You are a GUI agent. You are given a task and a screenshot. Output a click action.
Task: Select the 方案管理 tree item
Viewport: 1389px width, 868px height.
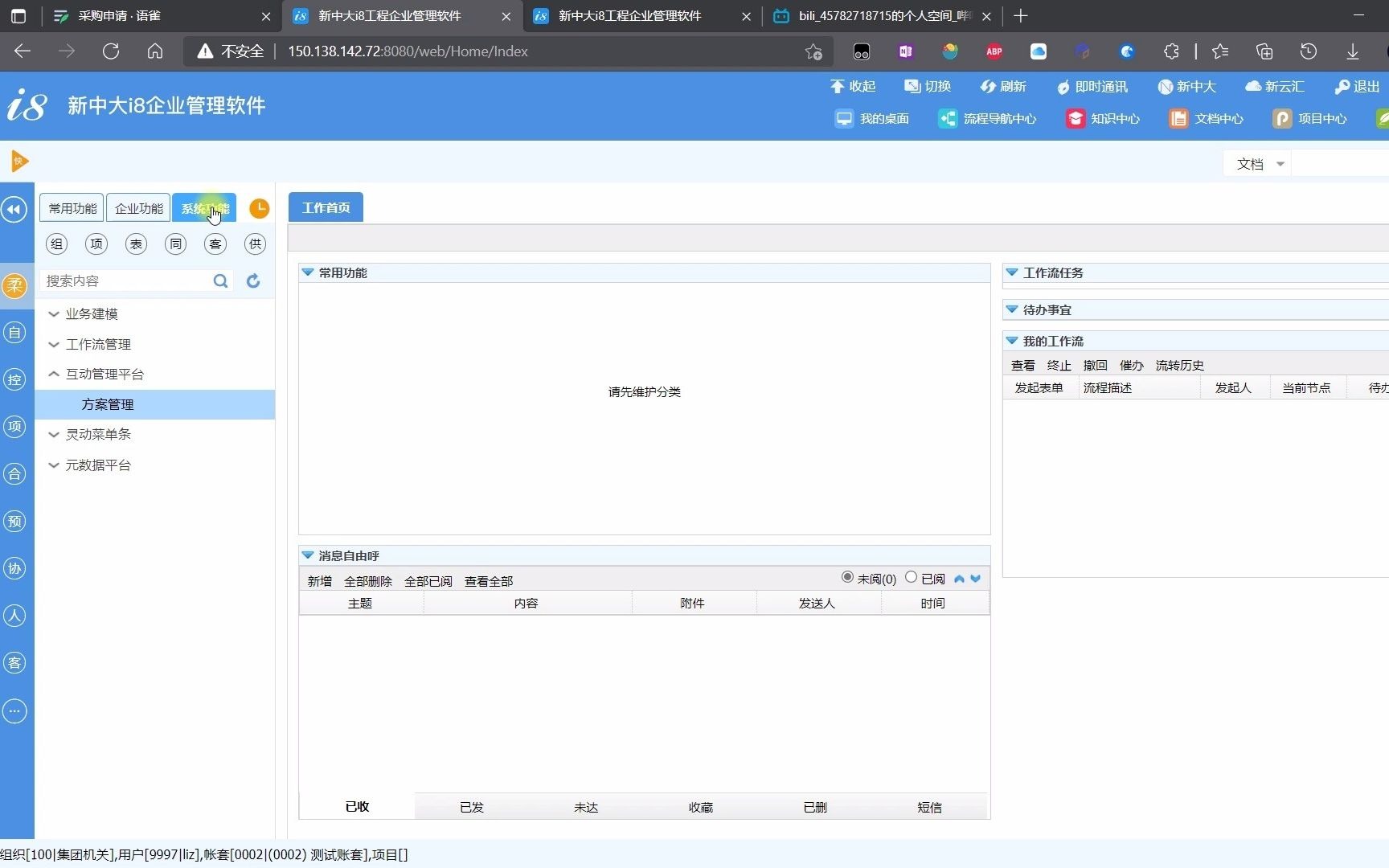(x=155, y=405)
